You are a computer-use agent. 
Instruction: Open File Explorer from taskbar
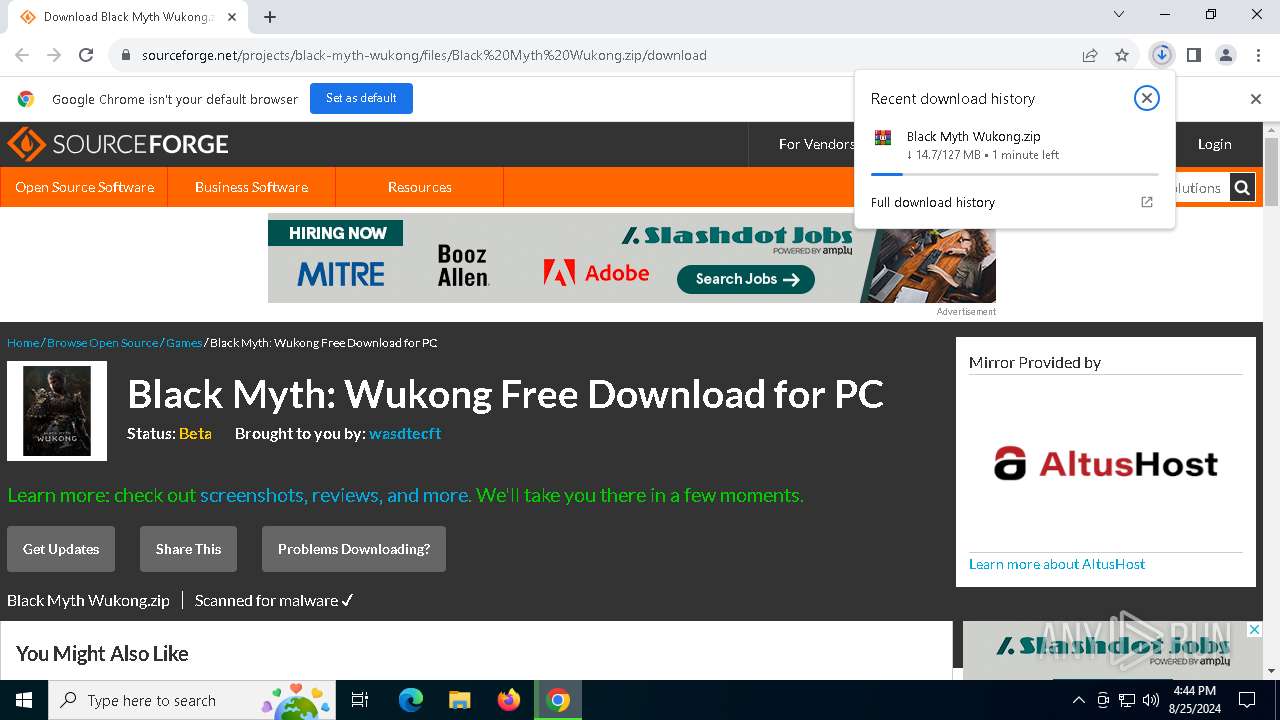tap(459, 700)
